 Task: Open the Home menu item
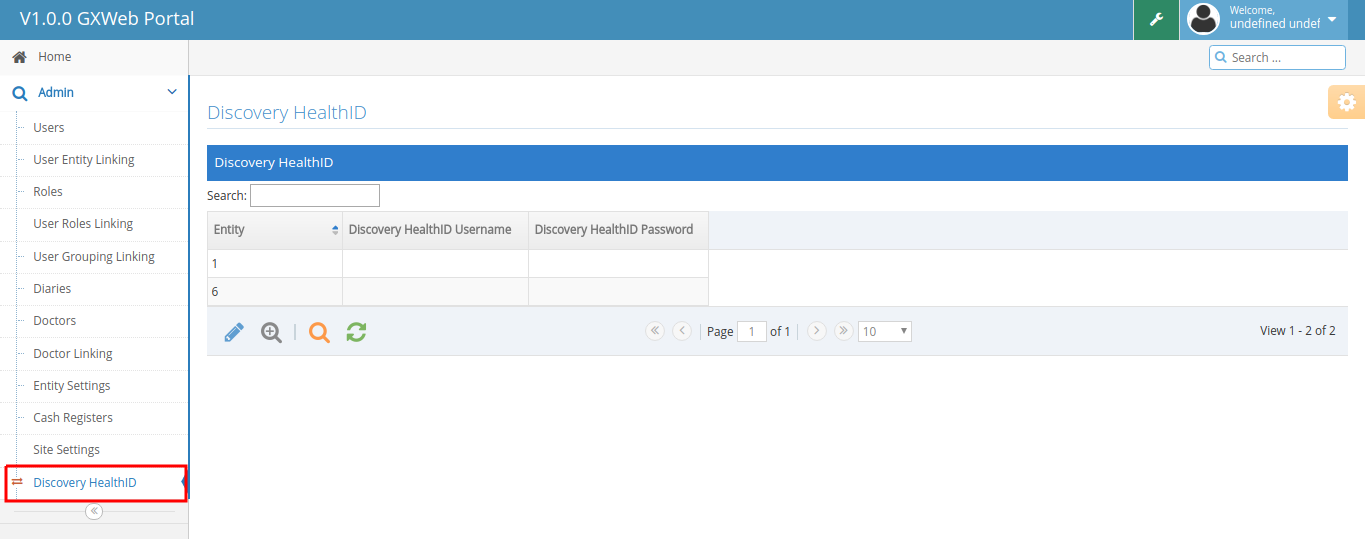click(94, 57)
